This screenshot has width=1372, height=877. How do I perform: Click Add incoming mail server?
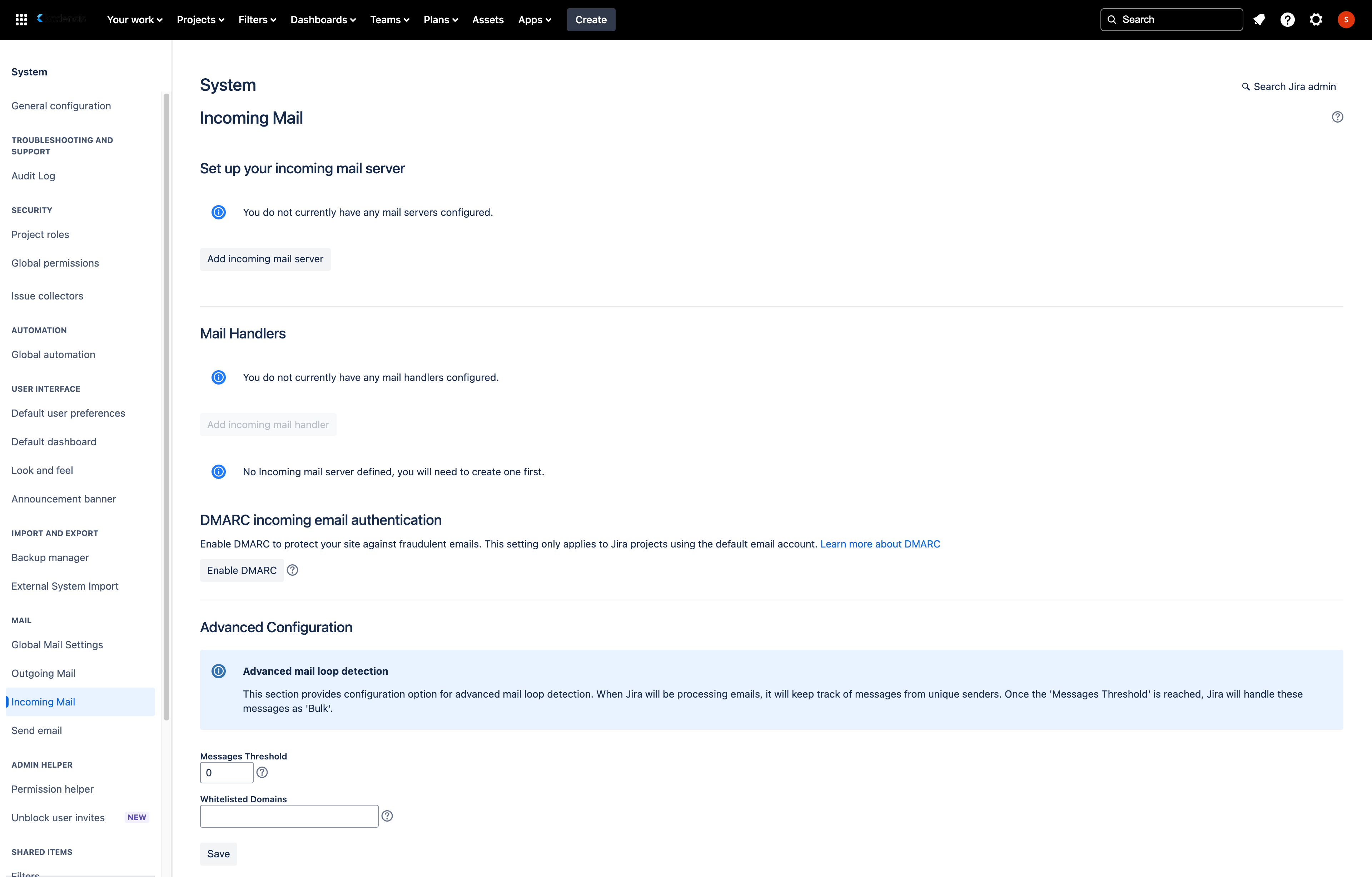tap(265, 259)
